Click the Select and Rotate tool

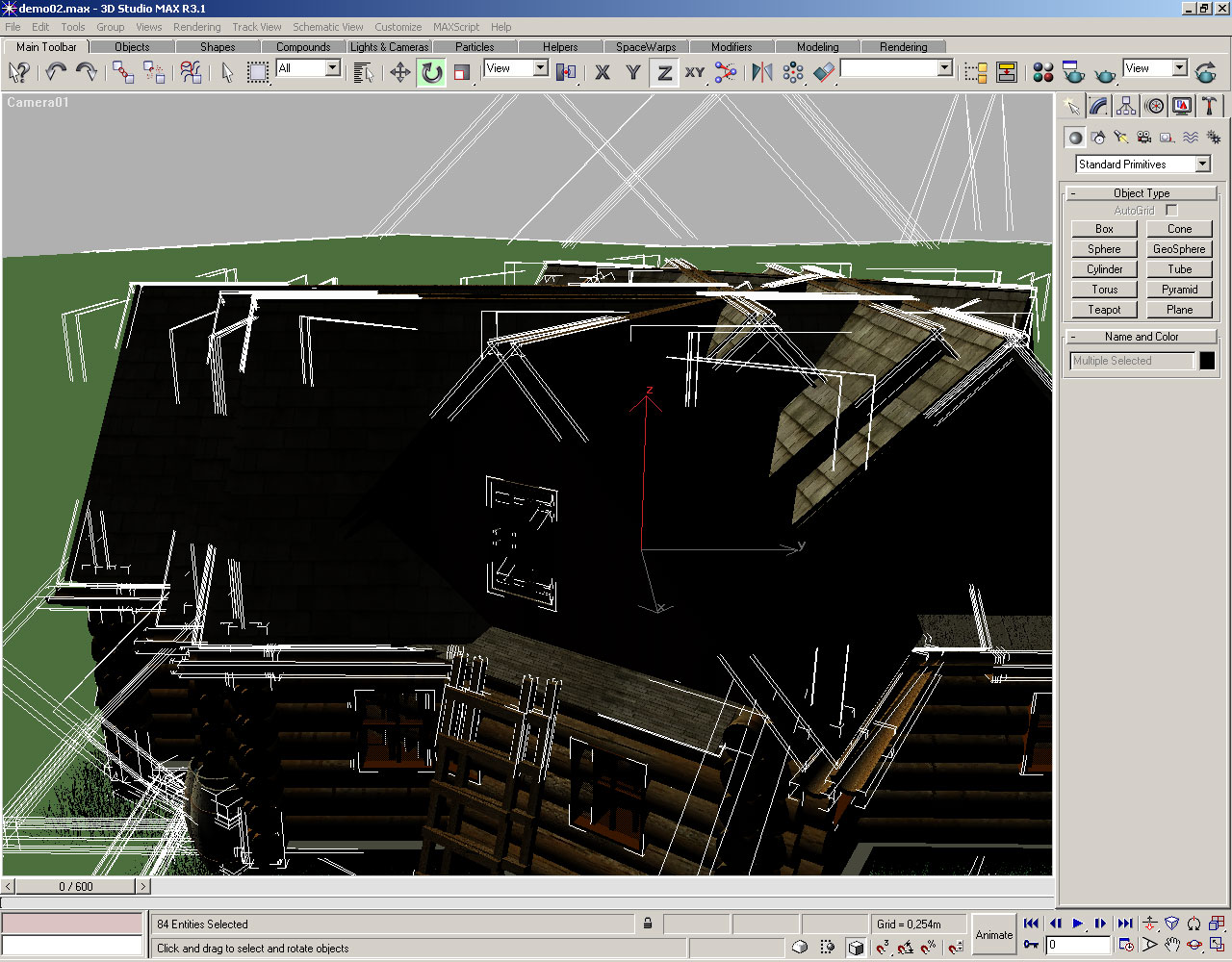click(x=431, y=72)
